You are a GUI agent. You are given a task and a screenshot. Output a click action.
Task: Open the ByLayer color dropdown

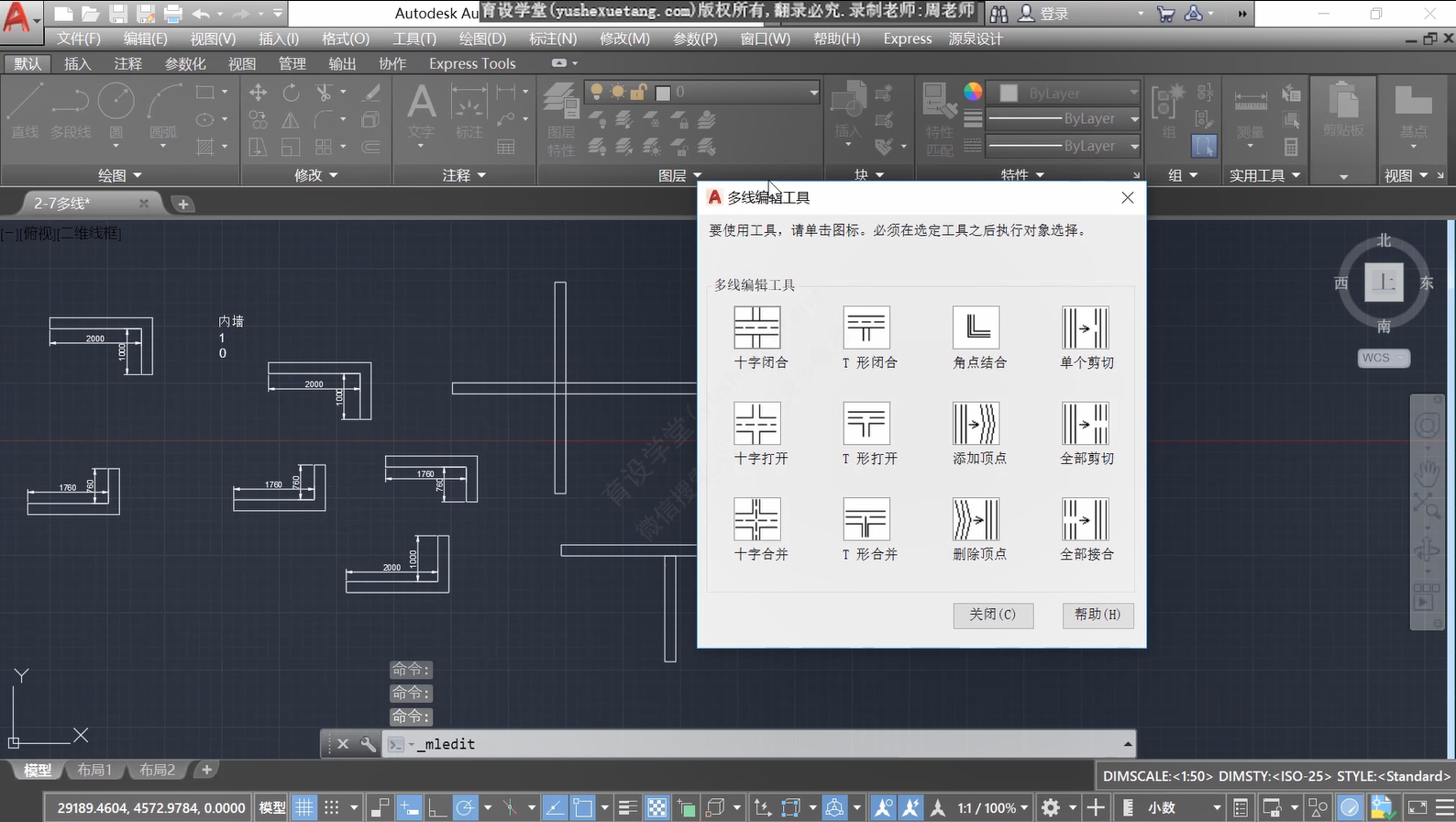1064,93
